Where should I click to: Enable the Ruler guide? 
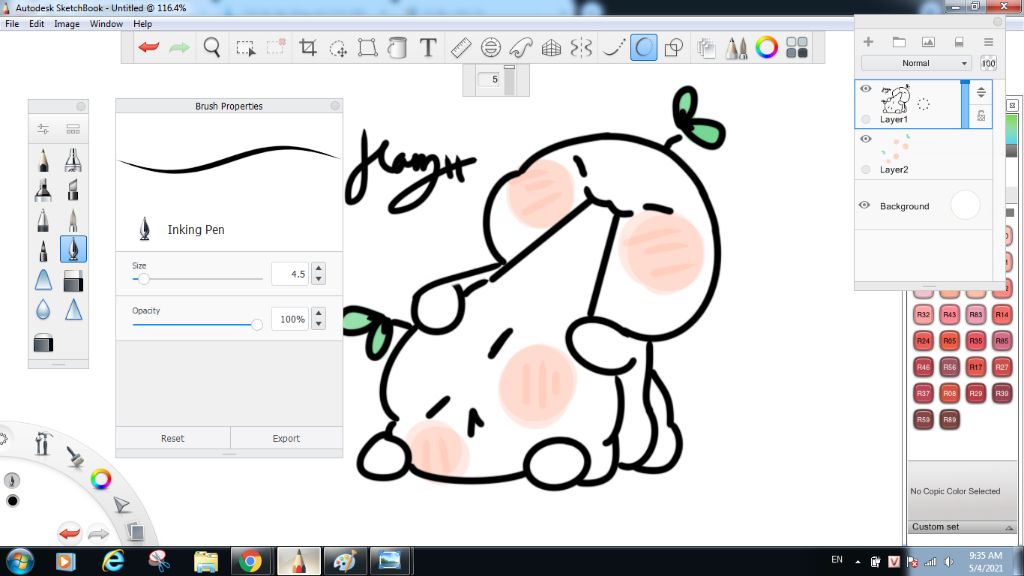pos(461,47)
